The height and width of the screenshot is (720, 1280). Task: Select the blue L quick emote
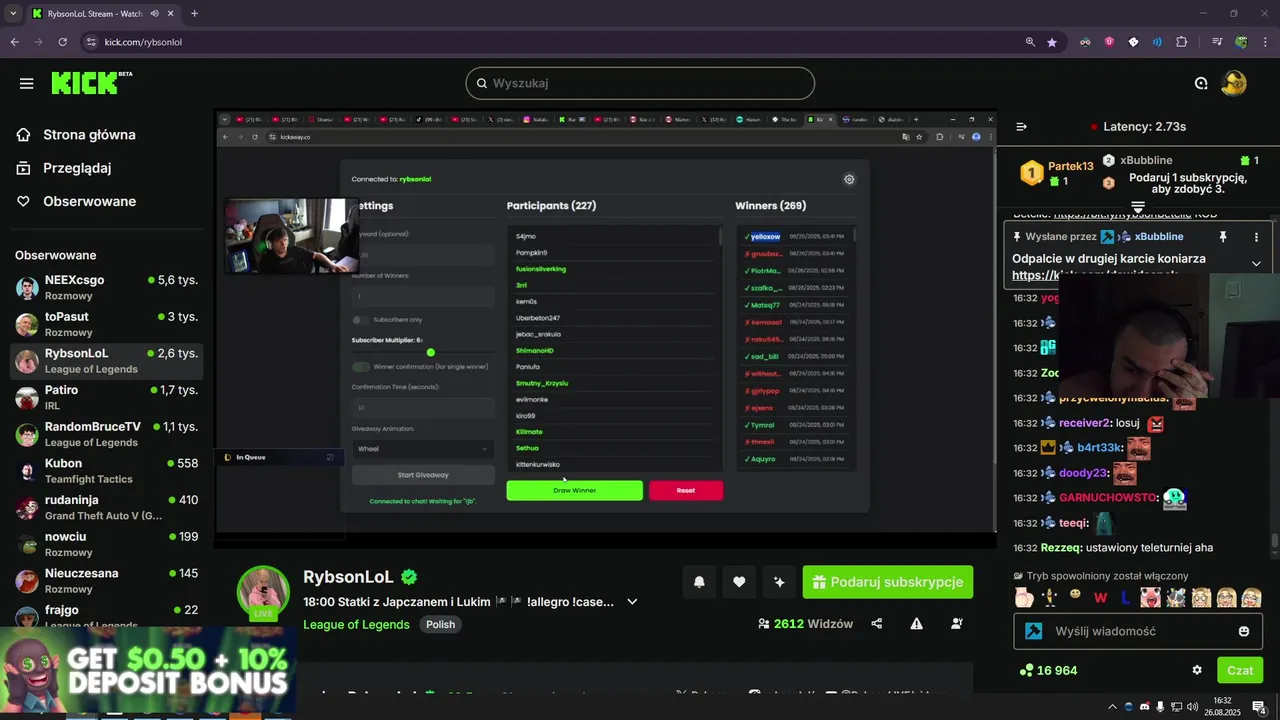click(1125, 598)
